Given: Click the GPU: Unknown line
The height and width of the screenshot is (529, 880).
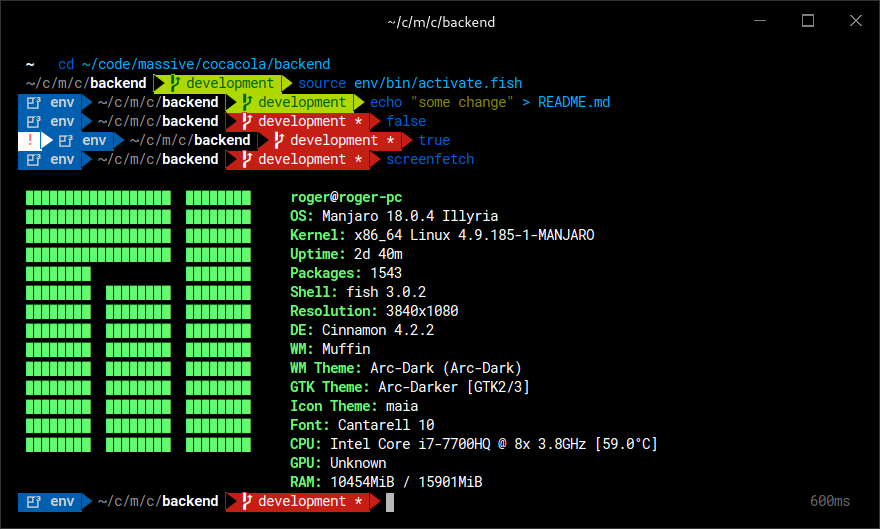Looking at the screenshot, I should (338, 463).
